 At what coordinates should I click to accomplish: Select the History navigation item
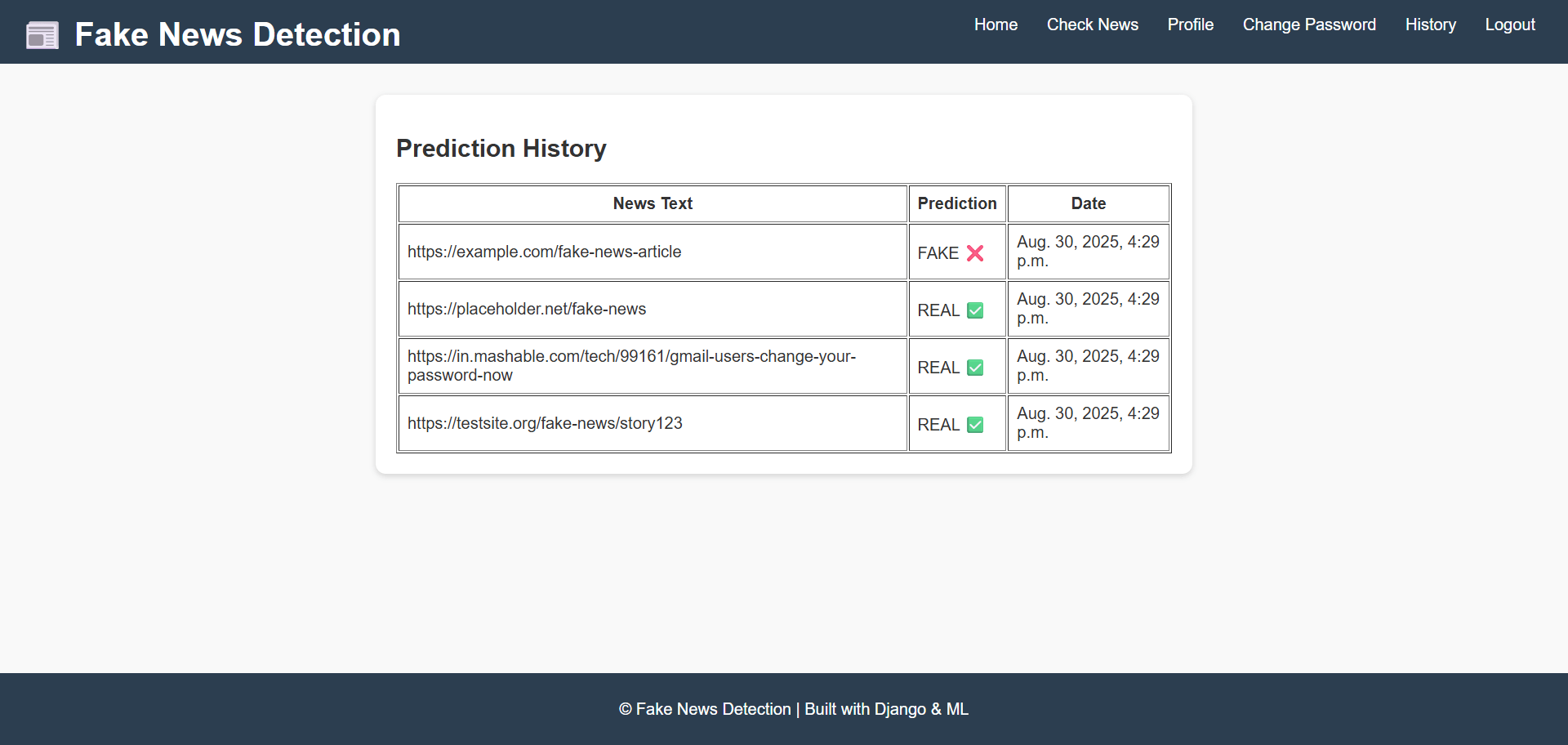(x=1430, y=25)
